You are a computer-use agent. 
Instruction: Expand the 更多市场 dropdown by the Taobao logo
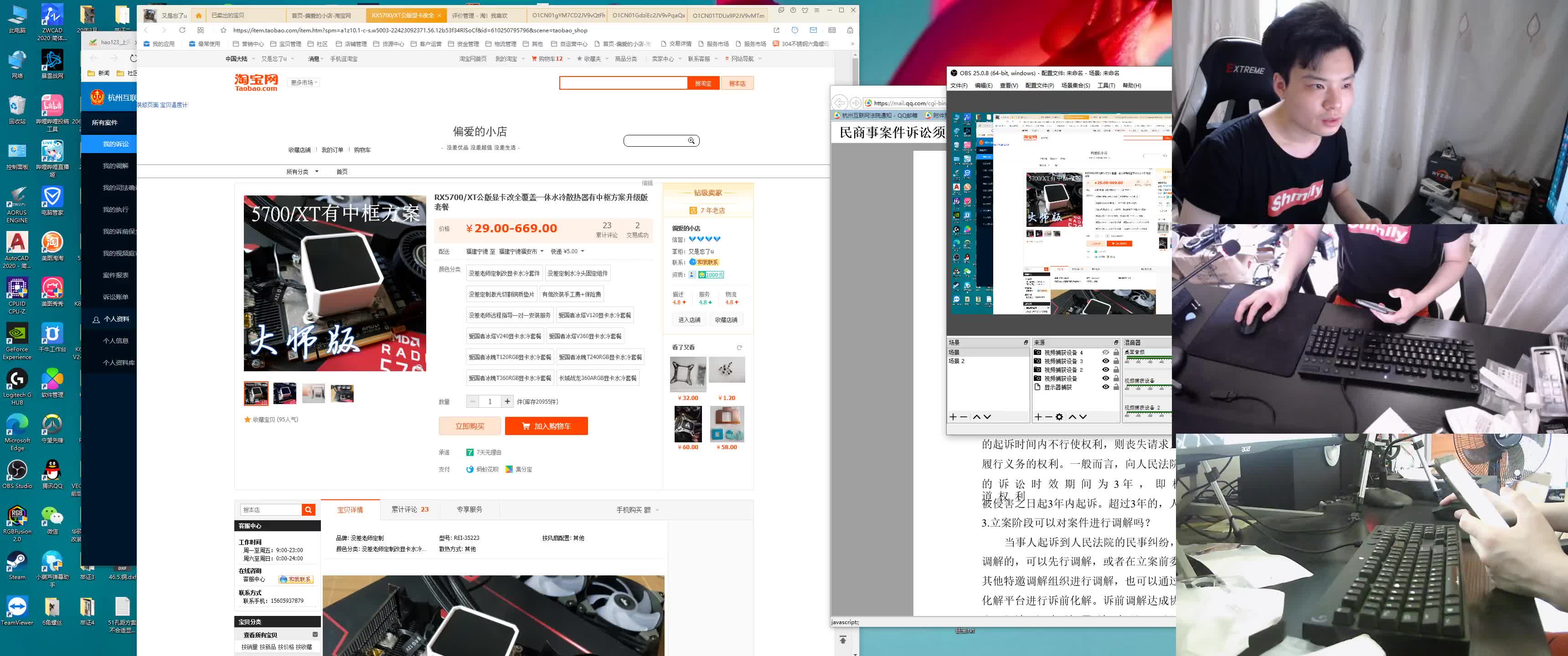coord(304,83)
